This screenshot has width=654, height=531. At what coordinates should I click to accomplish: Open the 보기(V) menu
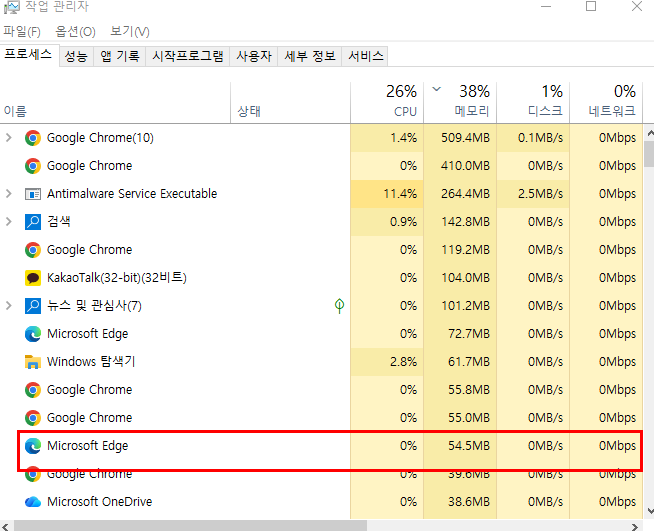click(130, 32)
